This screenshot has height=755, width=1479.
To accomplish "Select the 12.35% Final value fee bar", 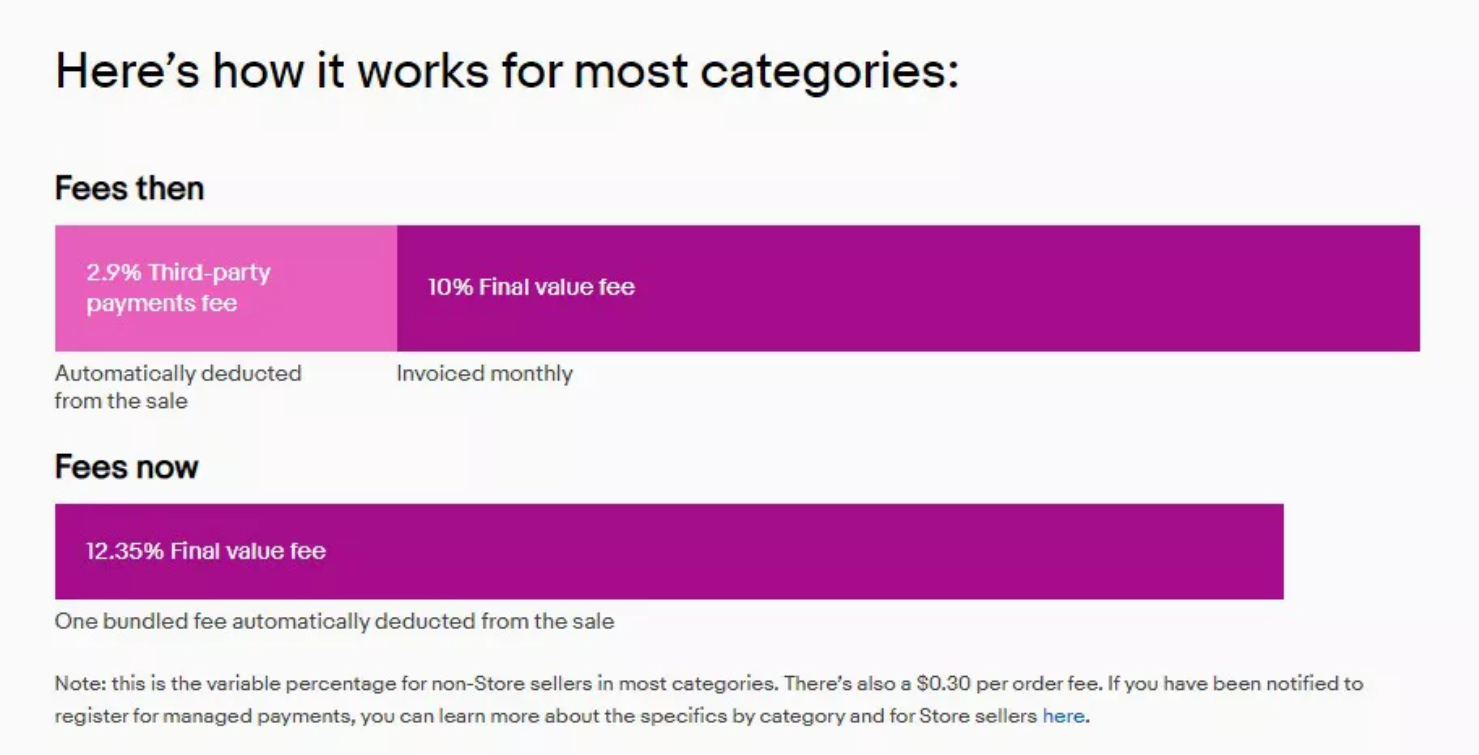I will click(x=669, y=551).
